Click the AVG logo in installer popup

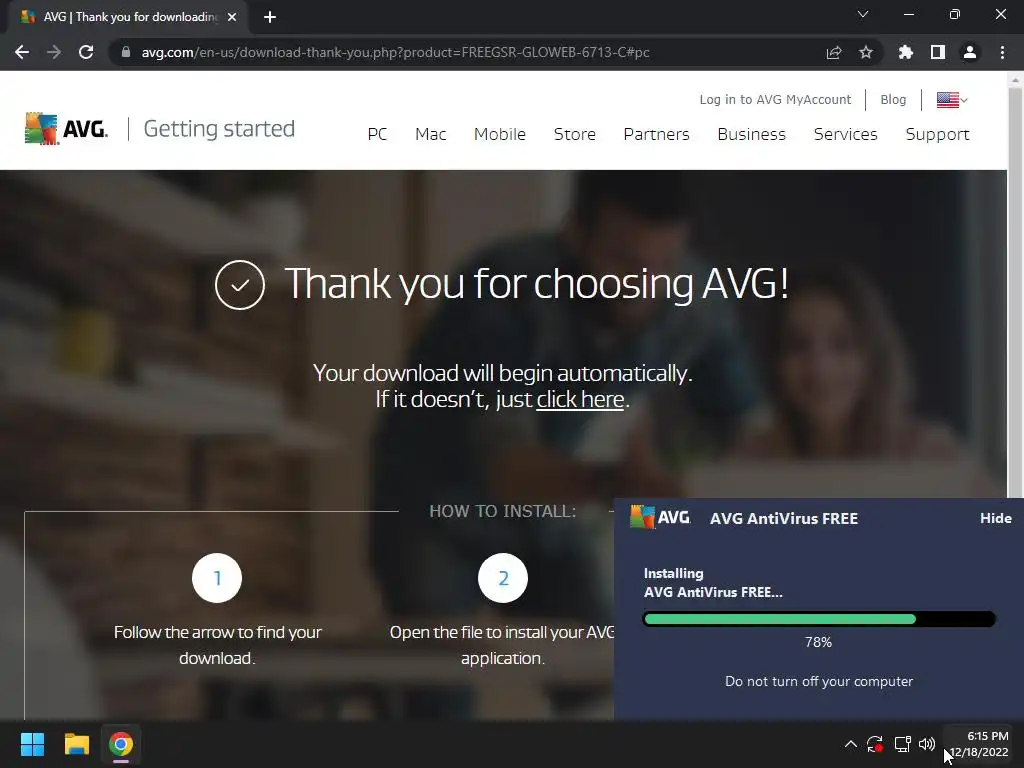click(660, 517)
